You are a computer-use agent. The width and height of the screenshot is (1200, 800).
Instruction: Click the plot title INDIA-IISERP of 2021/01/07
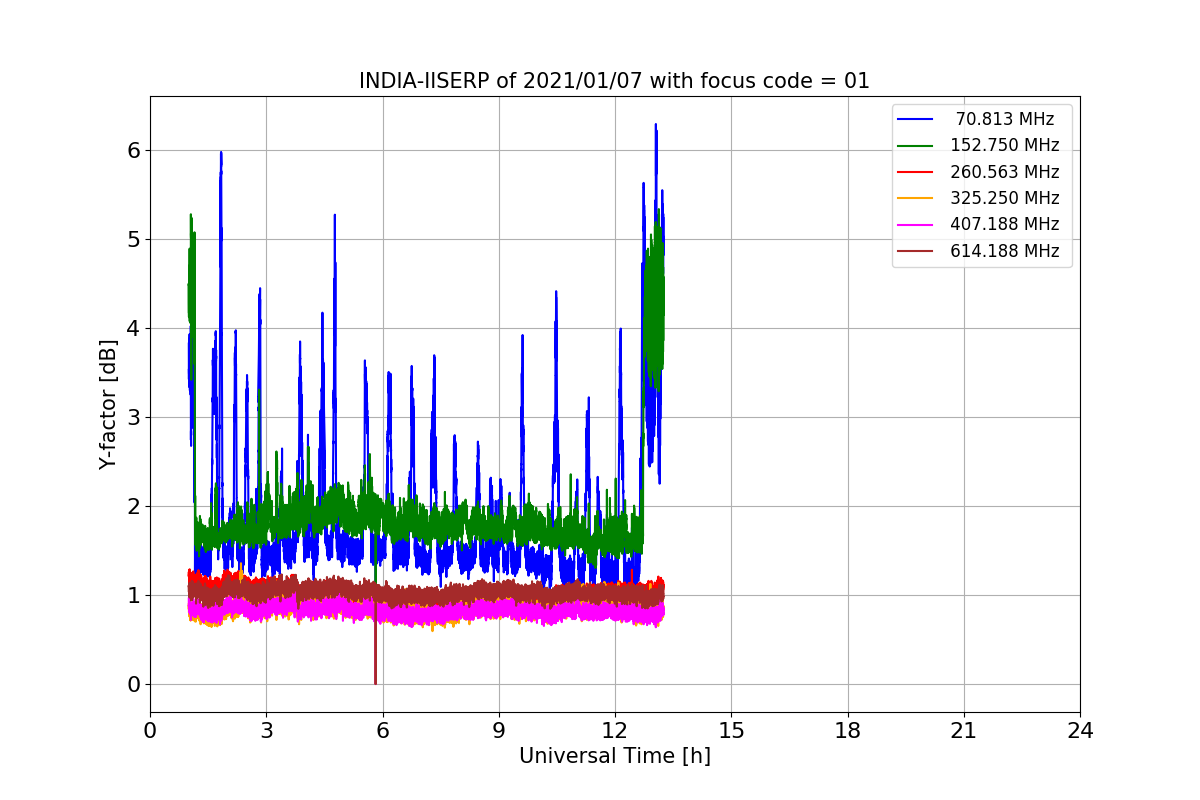tap(614, 81)
